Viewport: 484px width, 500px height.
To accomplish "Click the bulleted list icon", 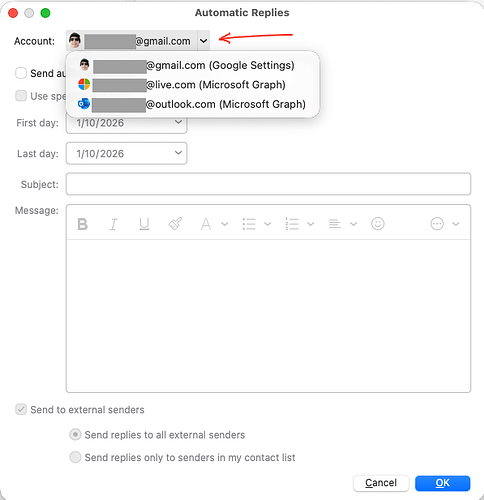I will (249, 224).
